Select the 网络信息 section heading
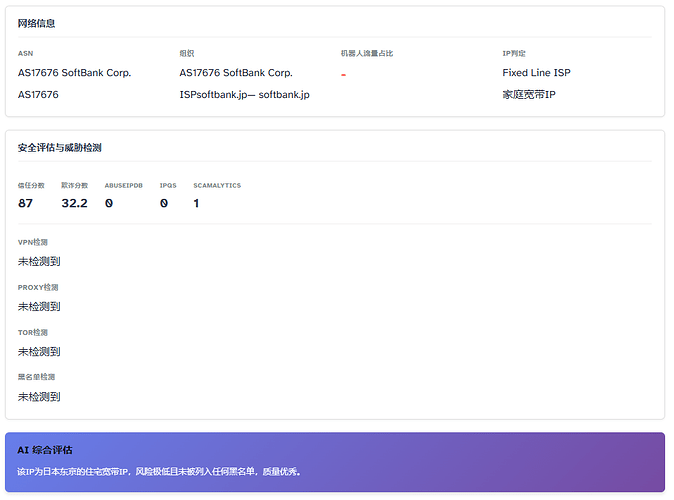Viewport: 674px width, 500px height. 36,24
